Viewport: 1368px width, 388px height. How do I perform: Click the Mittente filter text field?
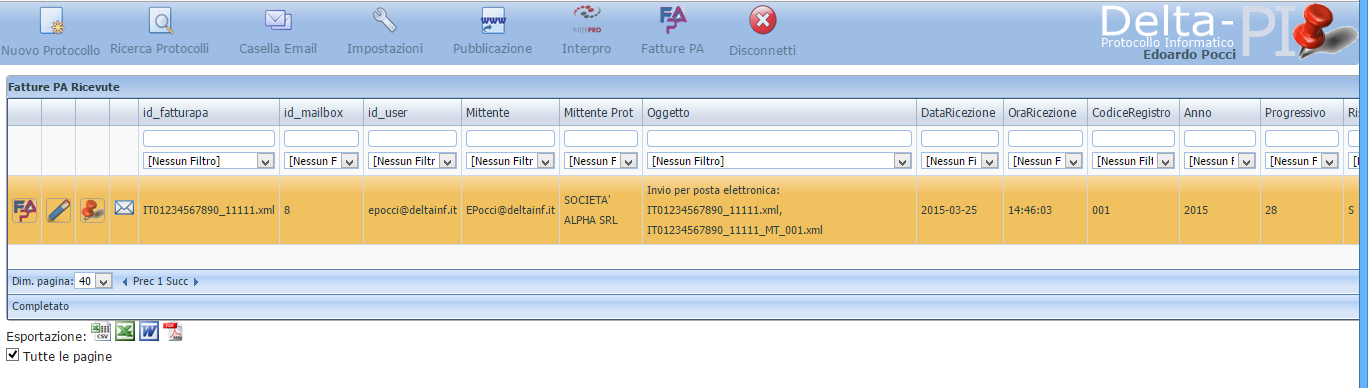click(x=510, y=138)
